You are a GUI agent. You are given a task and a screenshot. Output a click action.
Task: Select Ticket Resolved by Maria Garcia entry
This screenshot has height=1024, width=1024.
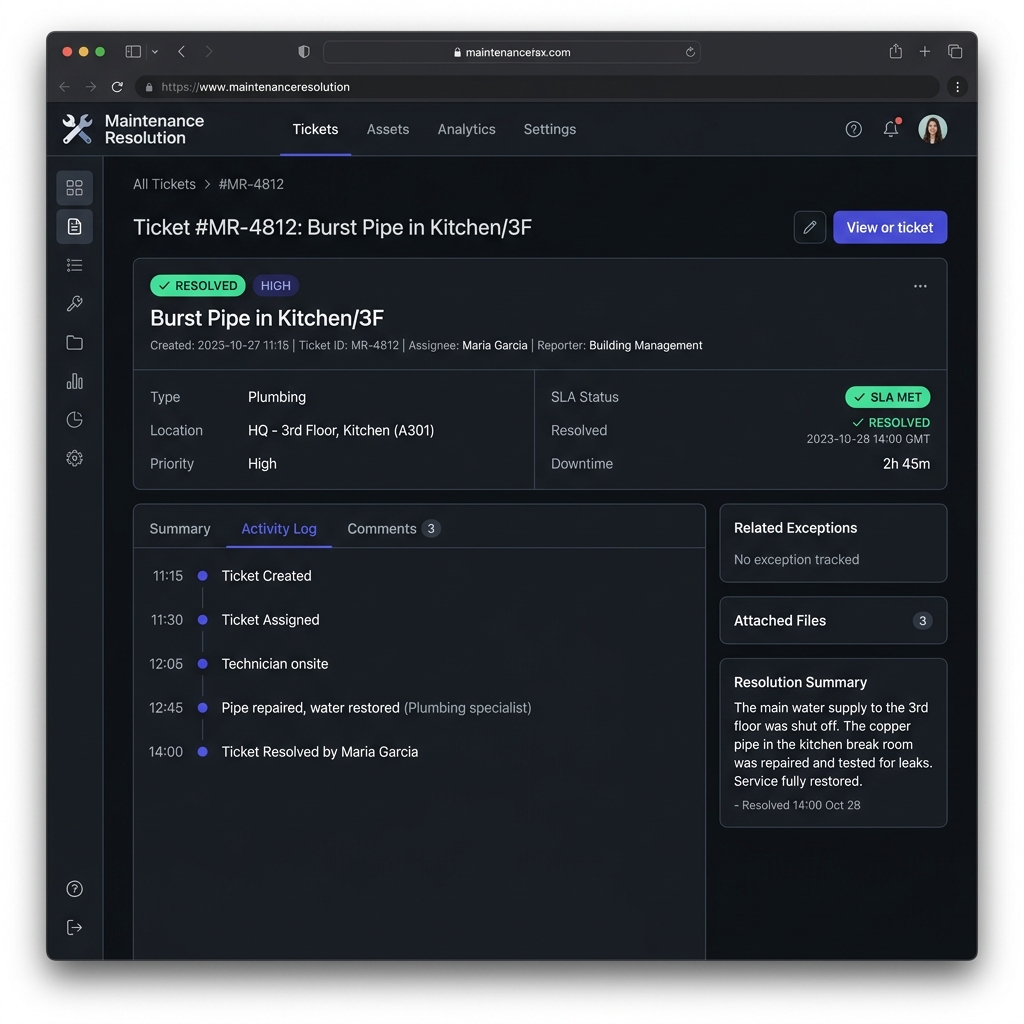point(320,752)
